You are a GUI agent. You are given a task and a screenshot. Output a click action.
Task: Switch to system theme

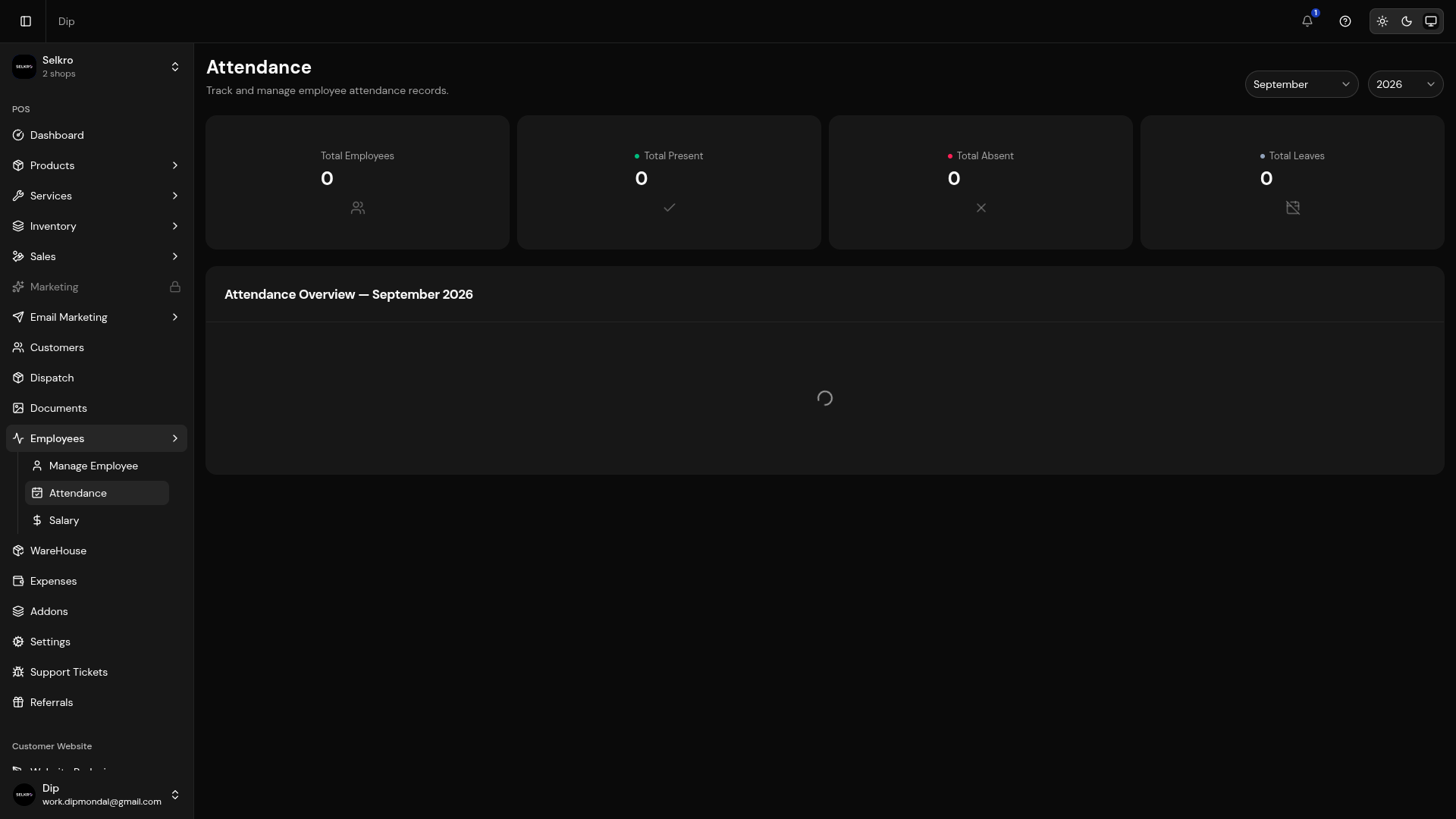[x=1431, y=21]
